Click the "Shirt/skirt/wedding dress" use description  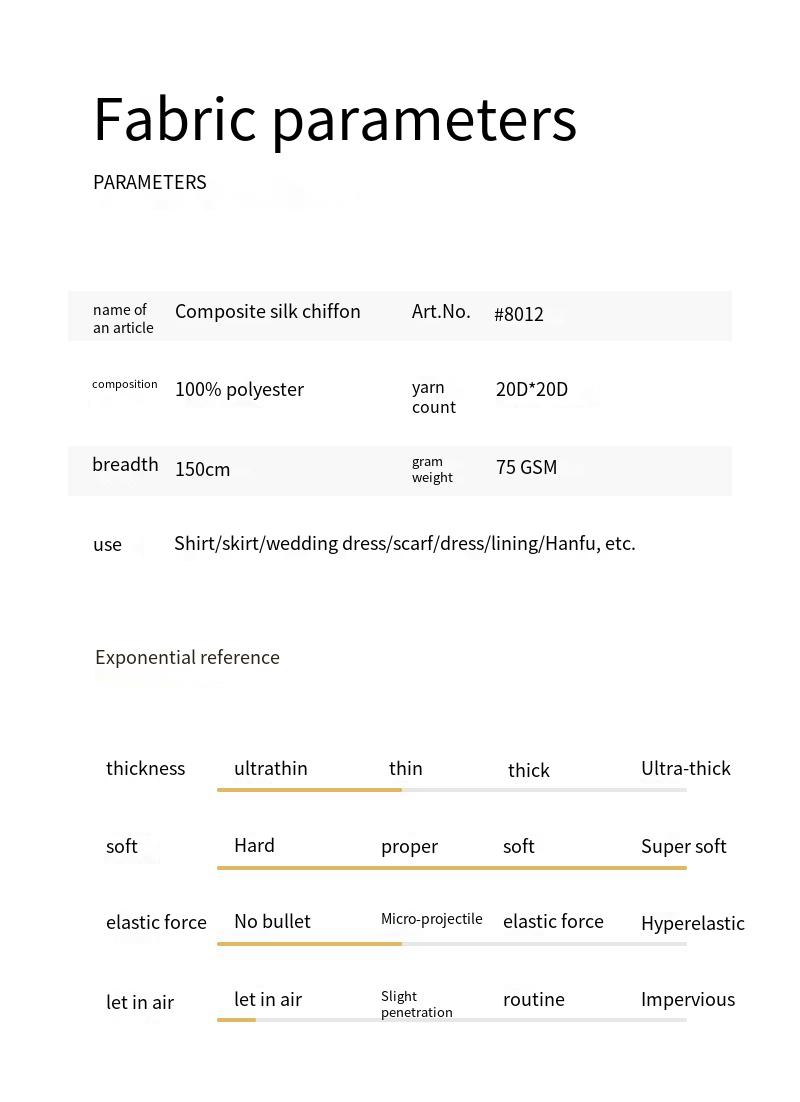click(x=404, y=543)
